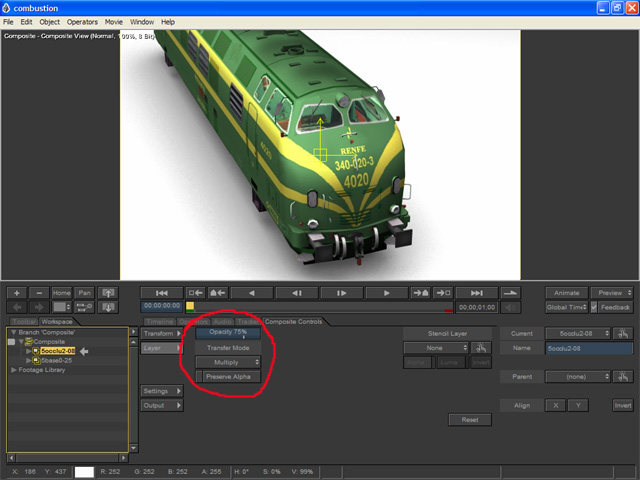Click the Animate button
Image resolution: width=640 pixels, height=480 pixels.
564,293
